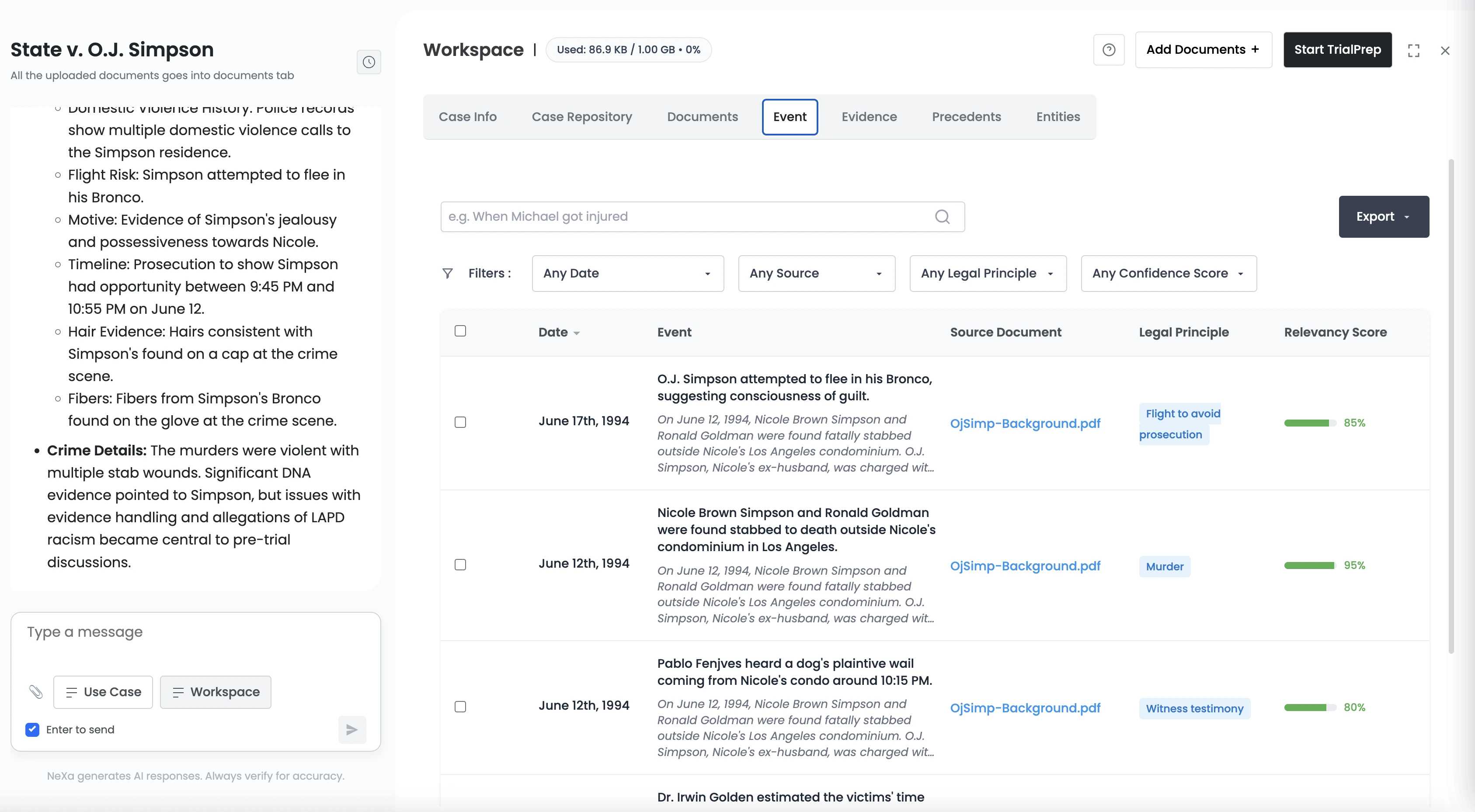
Task: Open the Case Repository tab
Action: tap(581, 117)
